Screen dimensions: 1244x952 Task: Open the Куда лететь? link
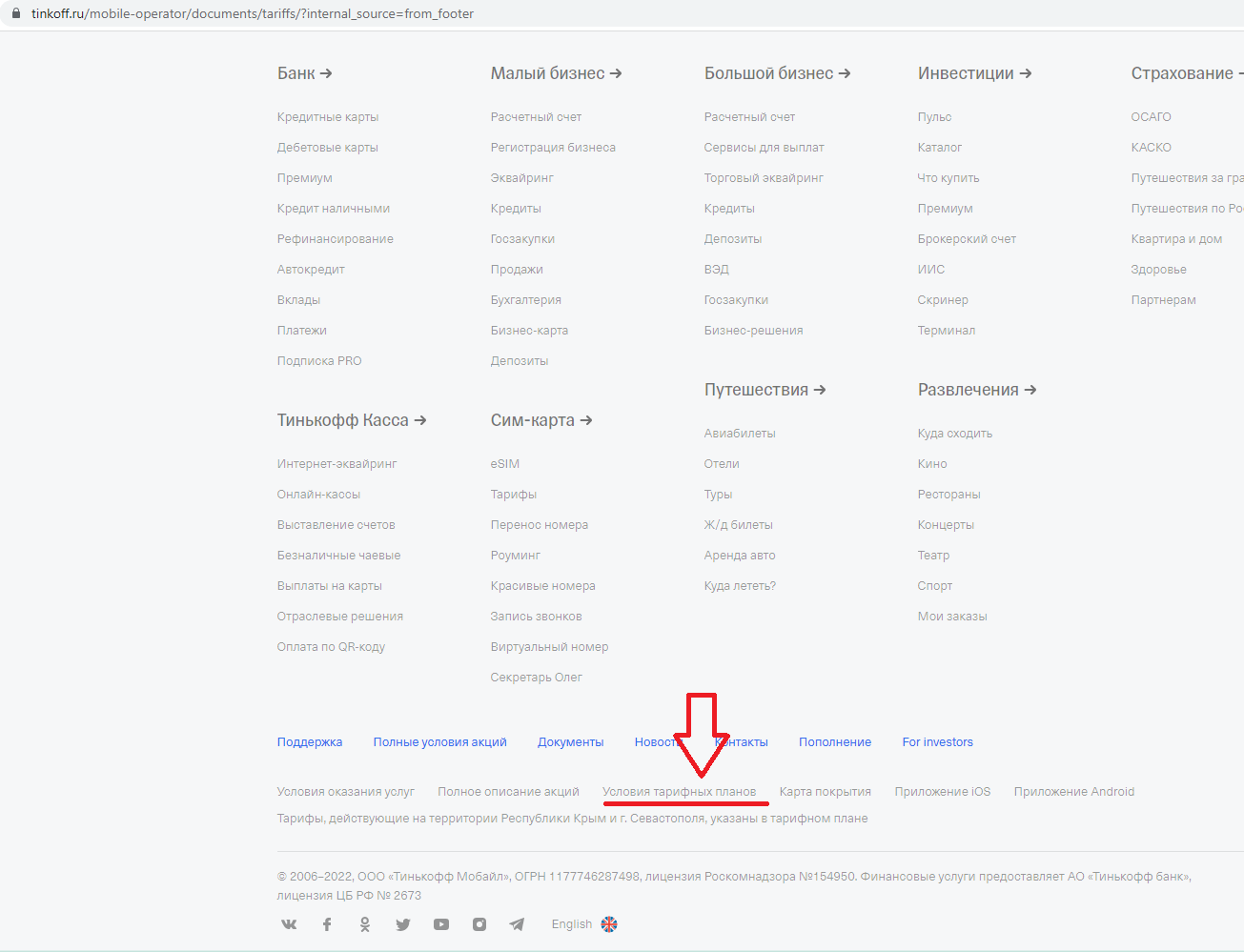pyautogui.click(x=740, y=586)
